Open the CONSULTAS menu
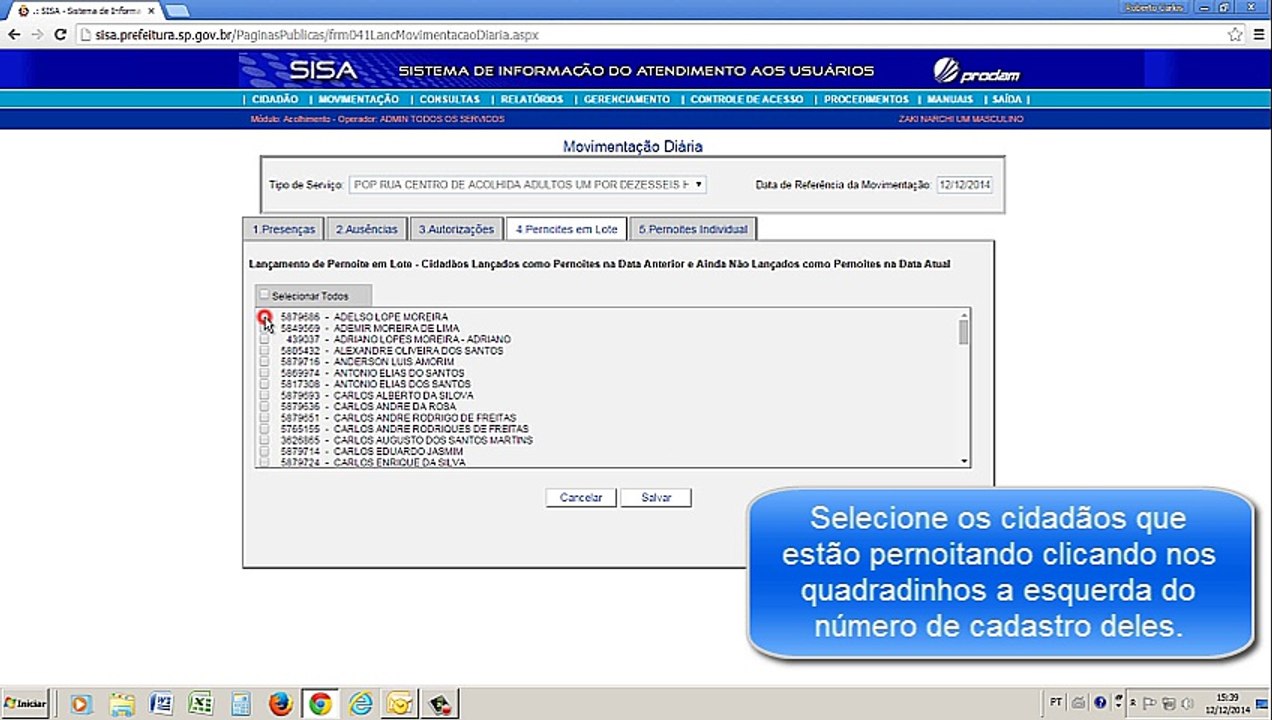1272x720 pixels. [x=449, y=99]
